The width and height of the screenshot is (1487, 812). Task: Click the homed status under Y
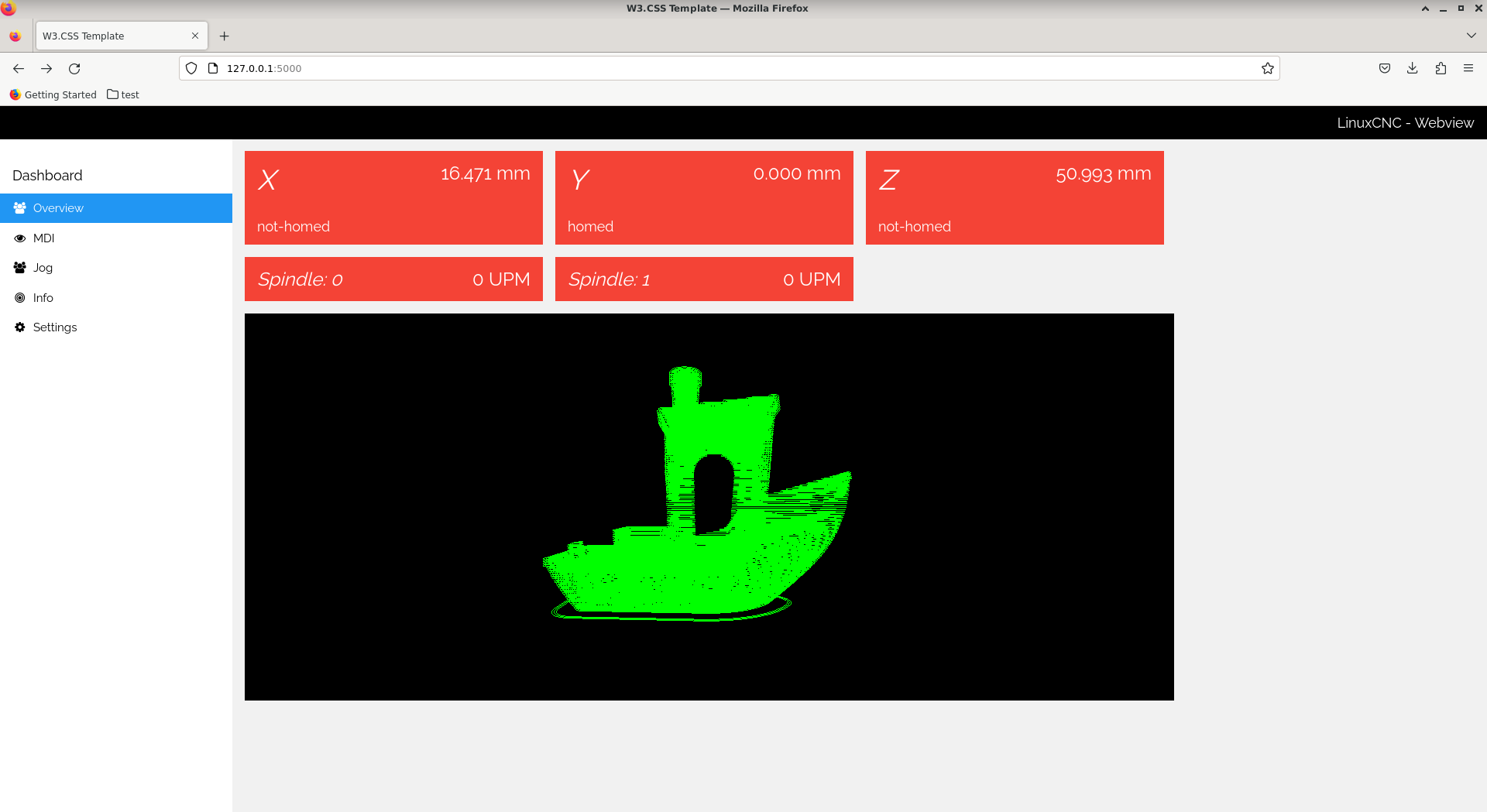(590, 227)
